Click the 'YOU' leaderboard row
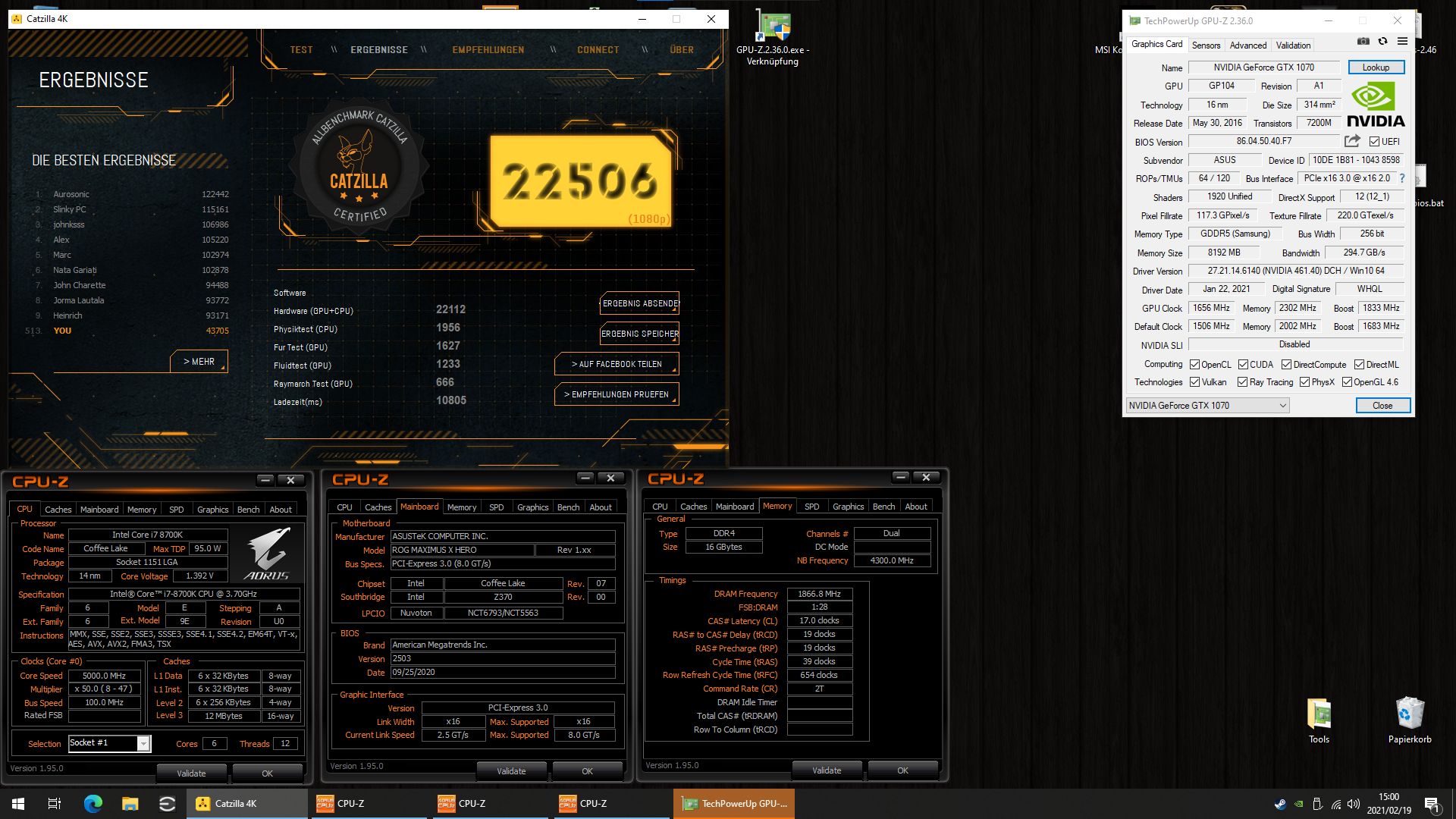The height and width of the screenshot is (819, 1456). pos(129,331)
